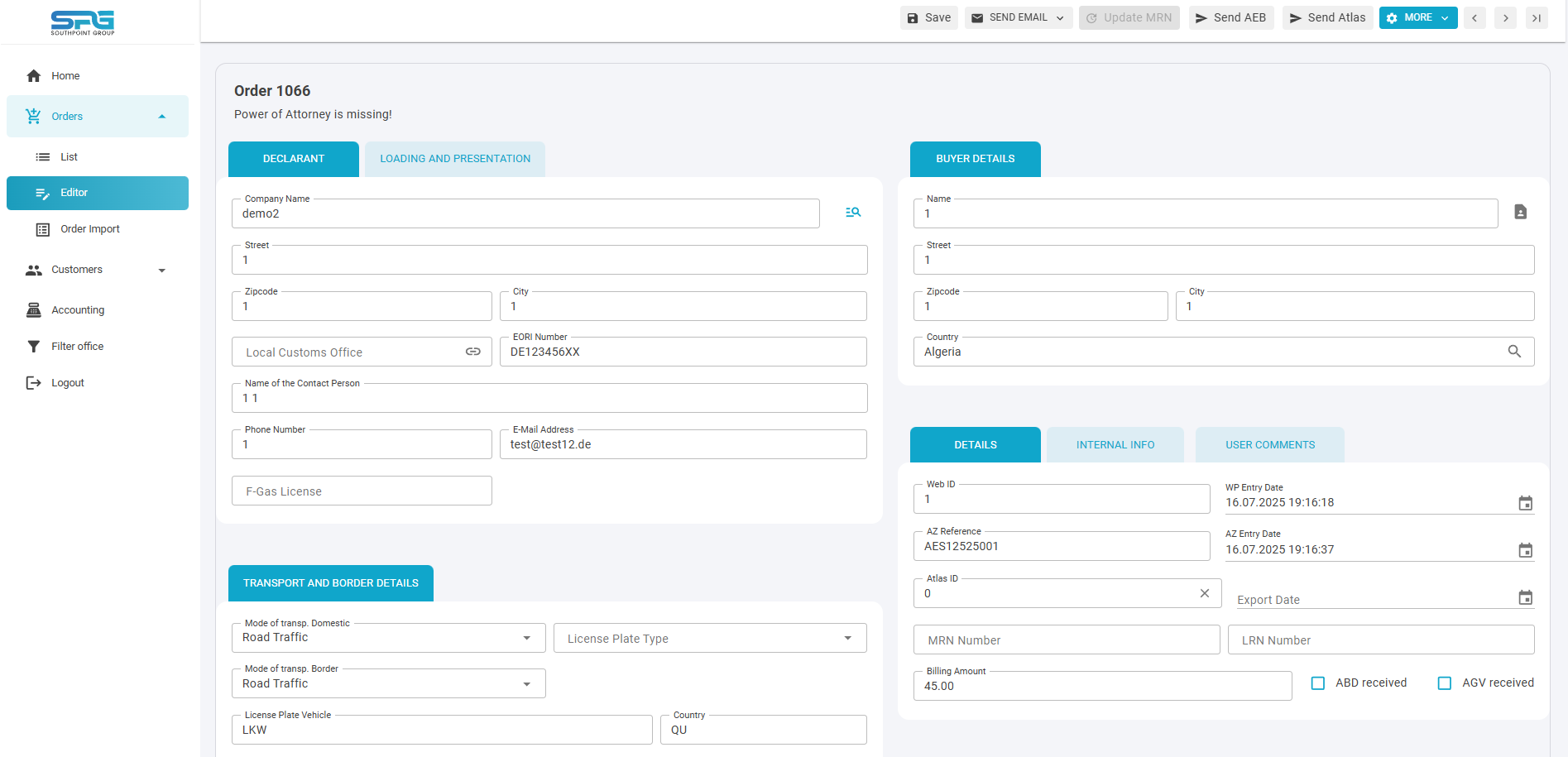This screenshot has width=1568, height=757.
Task: Click the document icon next to Buyer Name
Action: coord(1520,213)
